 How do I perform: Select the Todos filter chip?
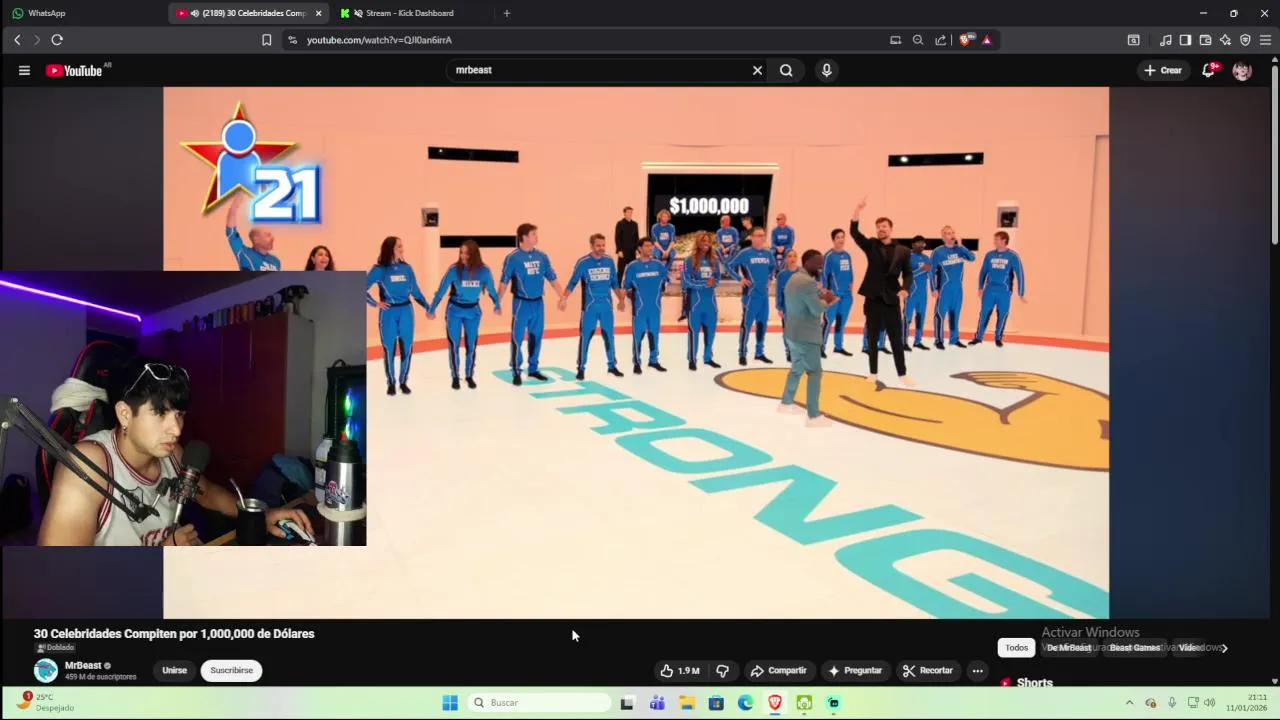point(1016,647)
